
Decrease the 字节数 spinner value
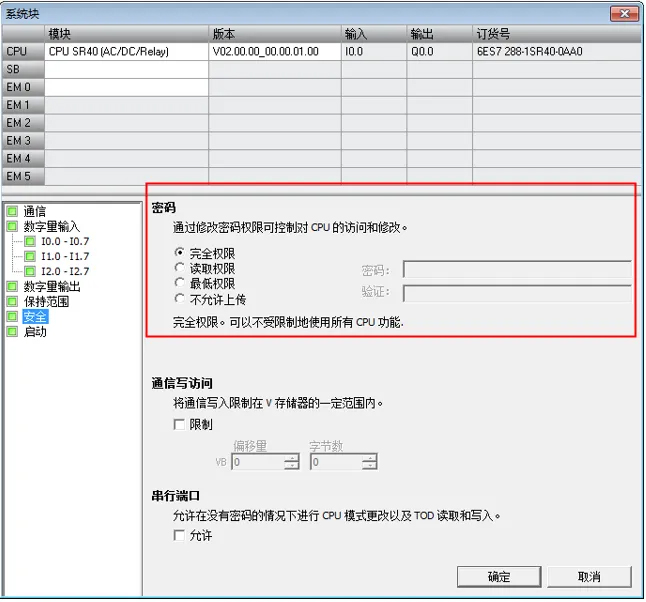(x=370, y=466)
